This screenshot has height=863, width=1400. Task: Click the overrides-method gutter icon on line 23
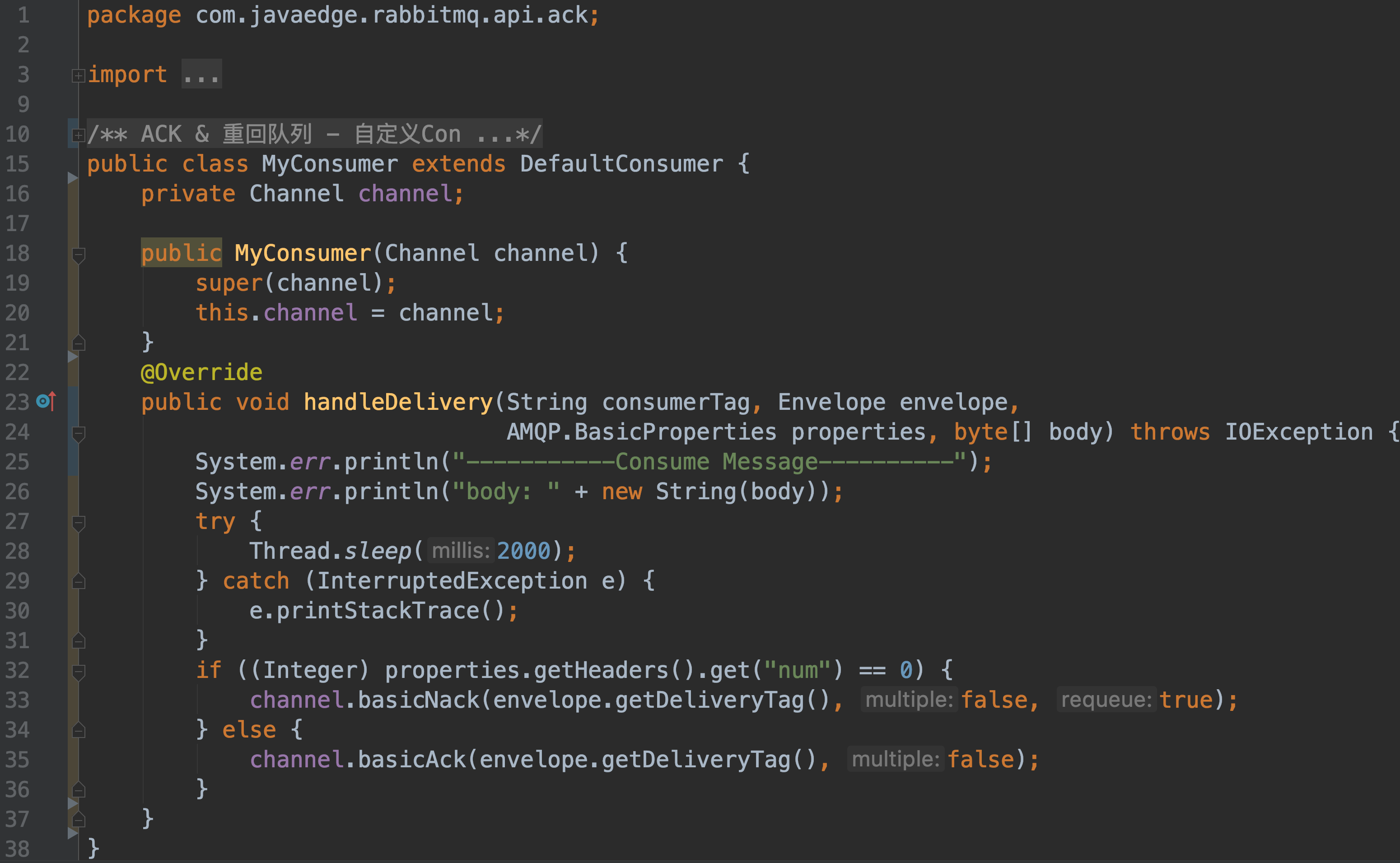[46, 401]
